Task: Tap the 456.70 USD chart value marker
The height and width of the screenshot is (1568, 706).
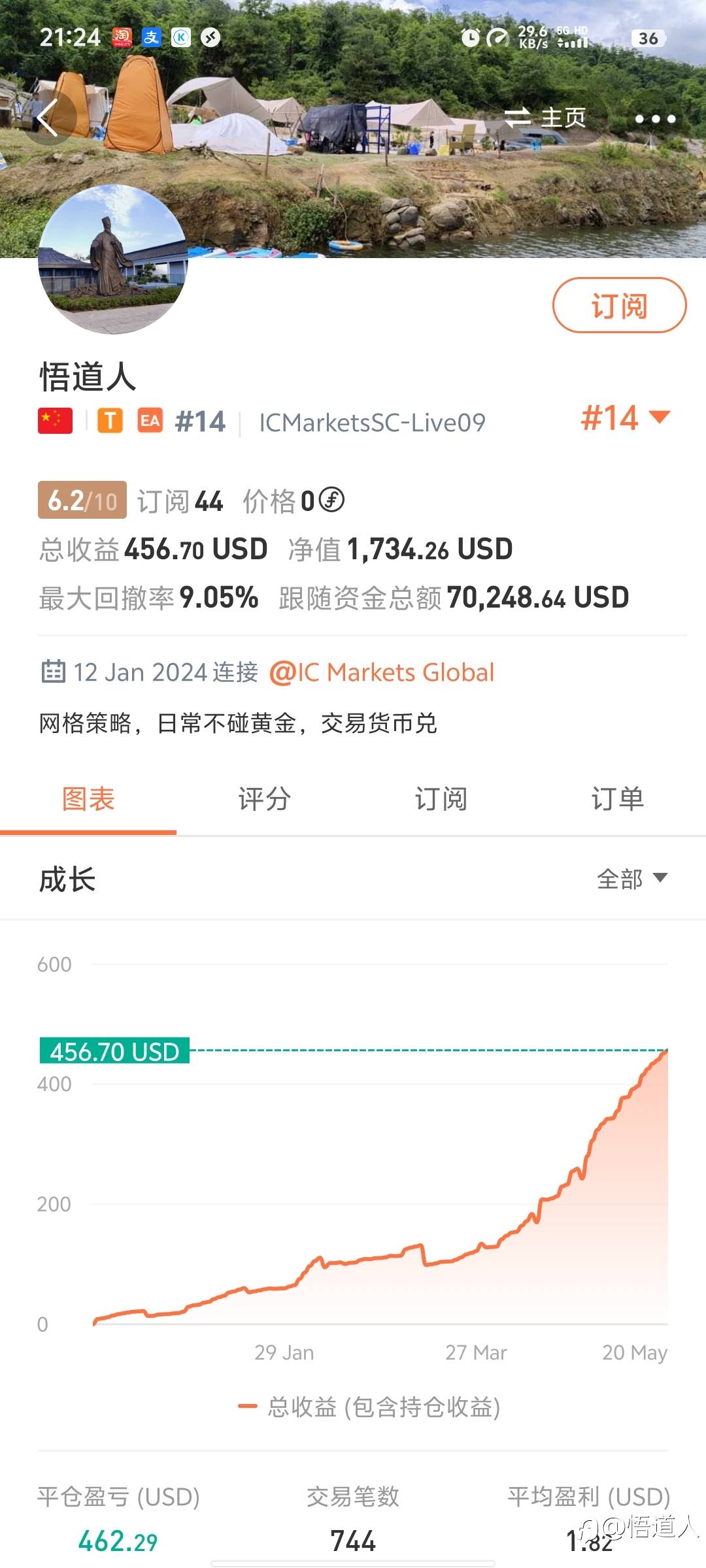Action: [115, 1051]
